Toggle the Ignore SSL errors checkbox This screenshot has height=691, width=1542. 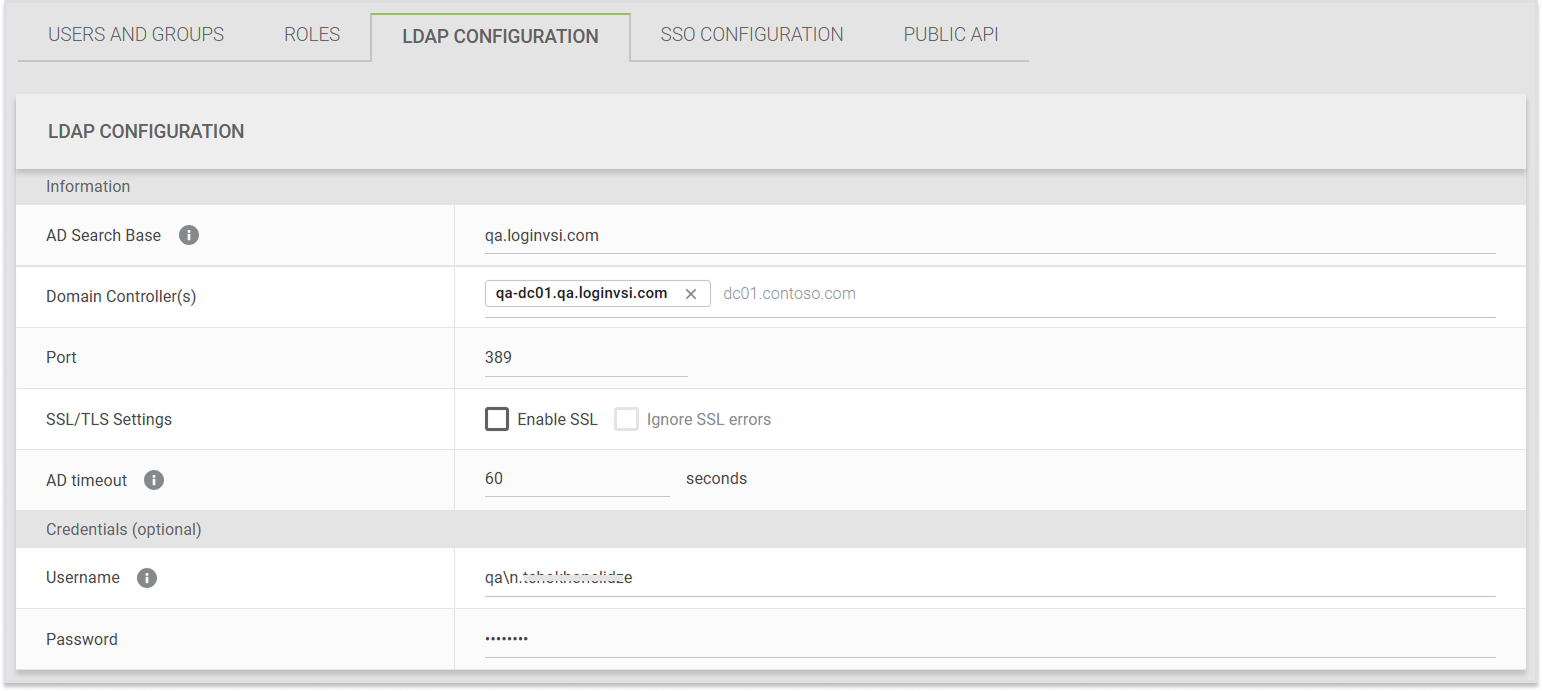pyautogui.click(x=627, y=419)
